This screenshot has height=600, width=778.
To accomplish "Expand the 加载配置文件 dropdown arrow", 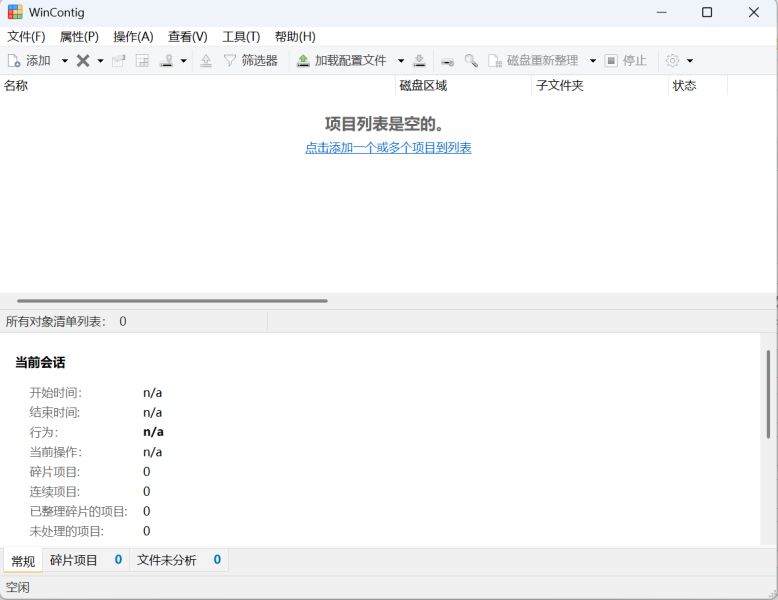I will pyautogui.click(x=401, y=61).
